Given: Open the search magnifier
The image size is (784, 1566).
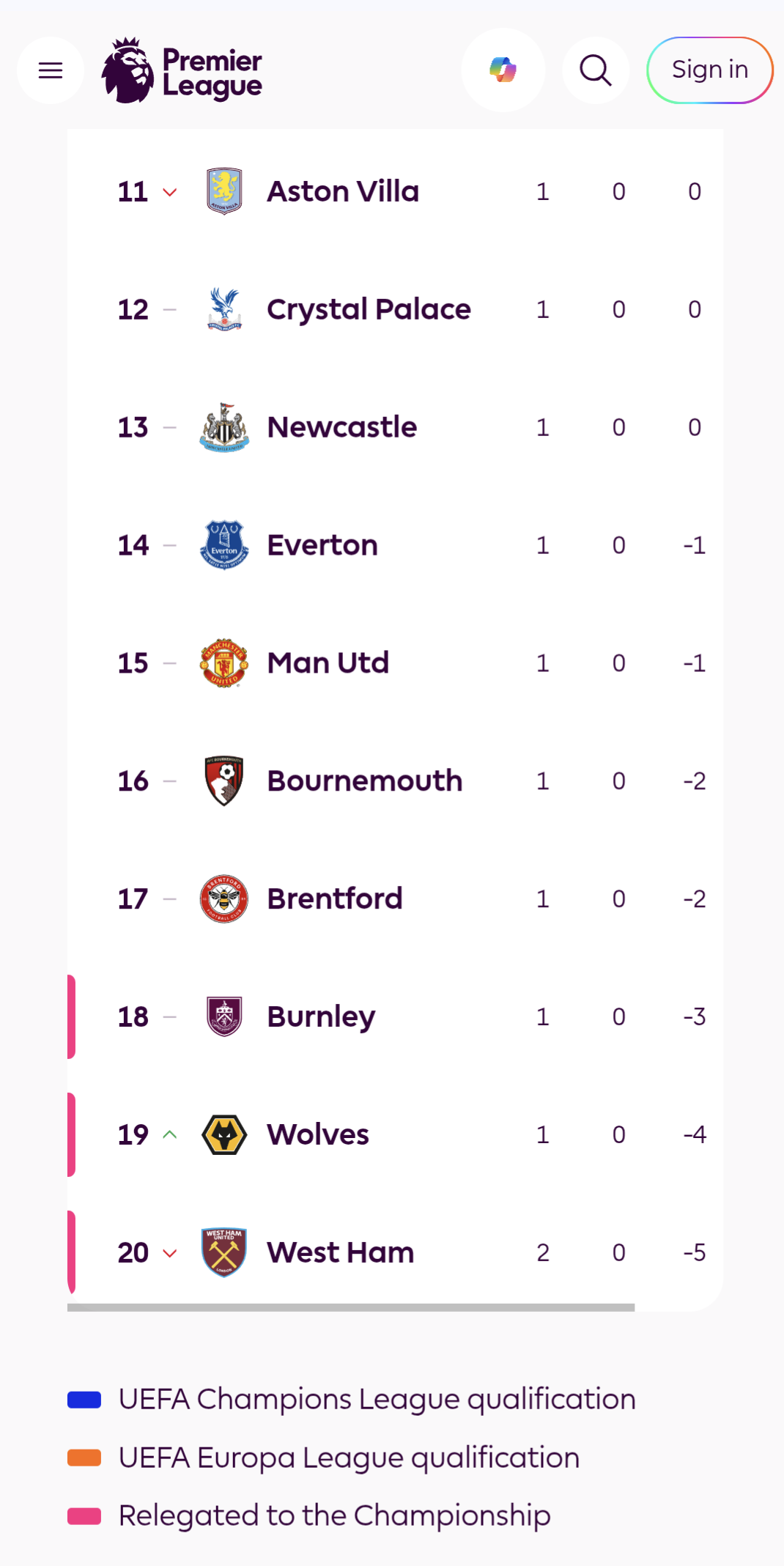Looking at the screenshot, I should pyautogui.click(x=595, y=70).
